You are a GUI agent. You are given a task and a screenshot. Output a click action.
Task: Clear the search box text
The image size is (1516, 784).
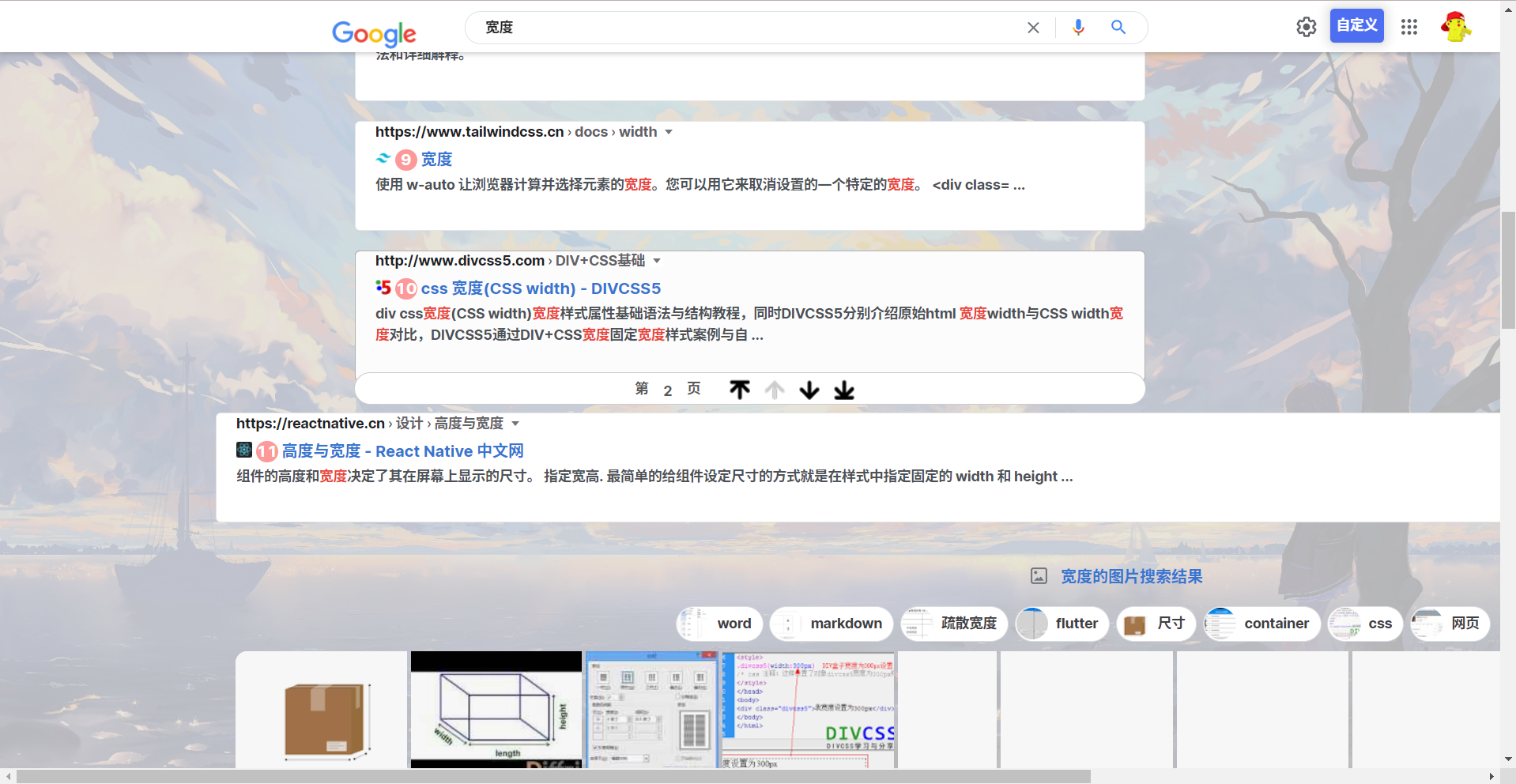click(1033, 28)
